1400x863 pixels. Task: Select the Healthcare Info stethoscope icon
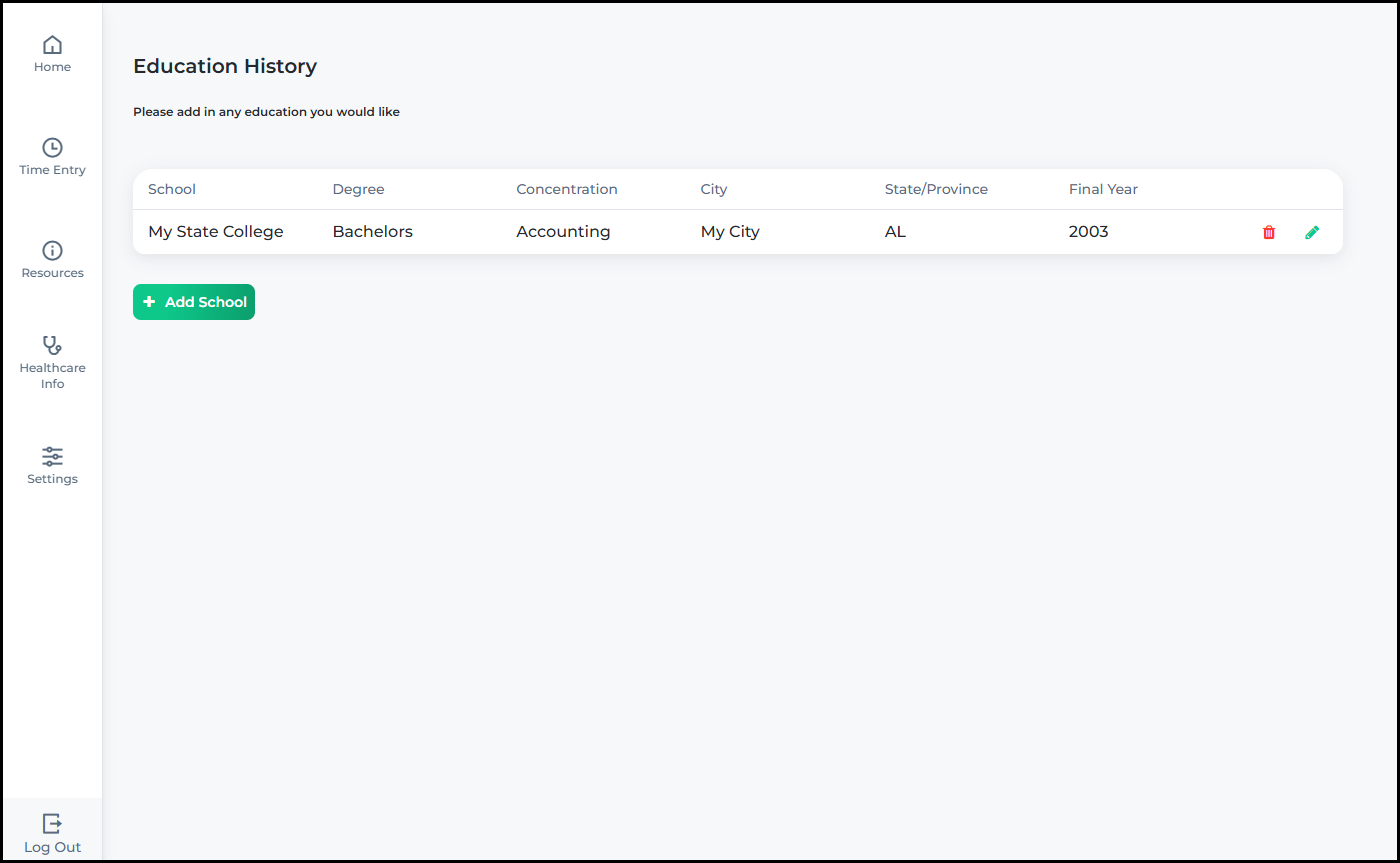(52, 345)
